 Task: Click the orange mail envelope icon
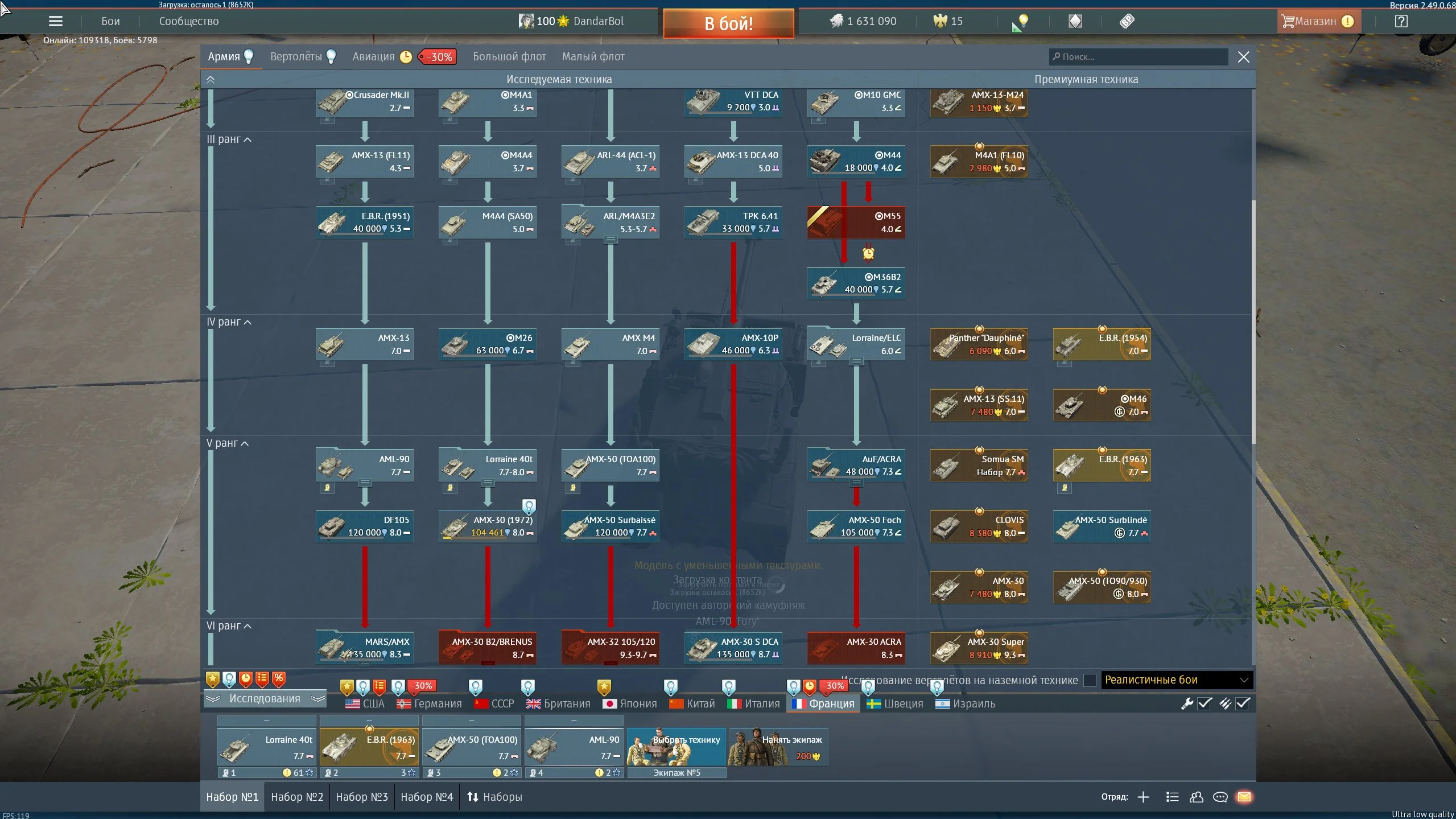pyautogui.click(x=1244, y=797)
